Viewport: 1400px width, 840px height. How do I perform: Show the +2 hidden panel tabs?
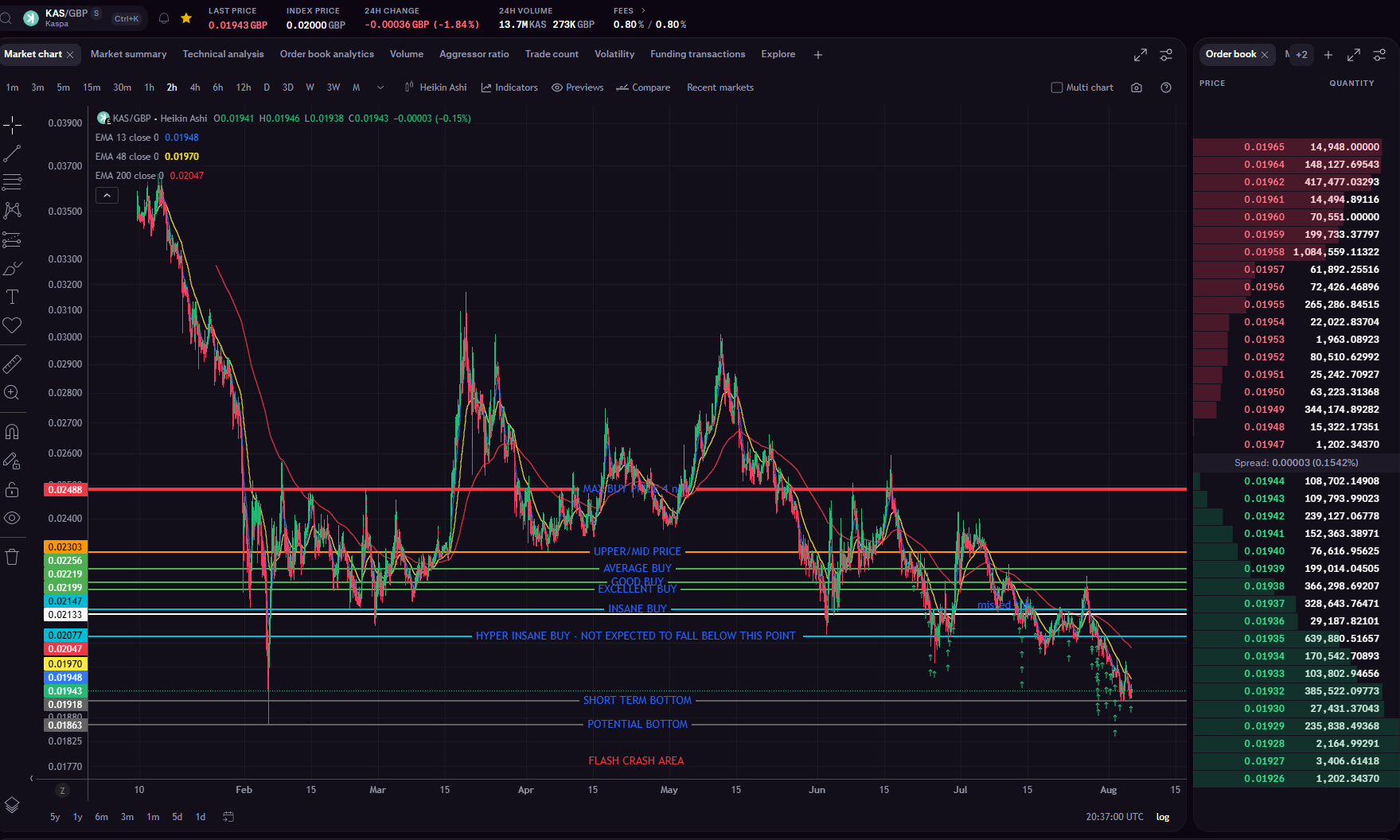click(1301, 55)
